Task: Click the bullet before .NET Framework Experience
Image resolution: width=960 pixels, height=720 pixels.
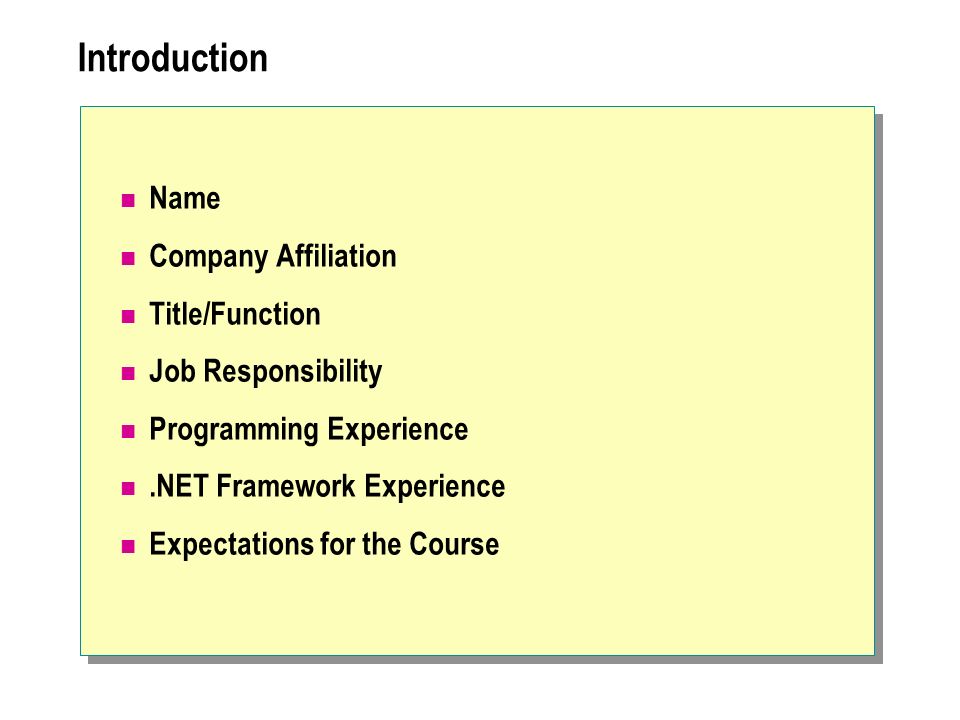Action: (x=128, y=489)
